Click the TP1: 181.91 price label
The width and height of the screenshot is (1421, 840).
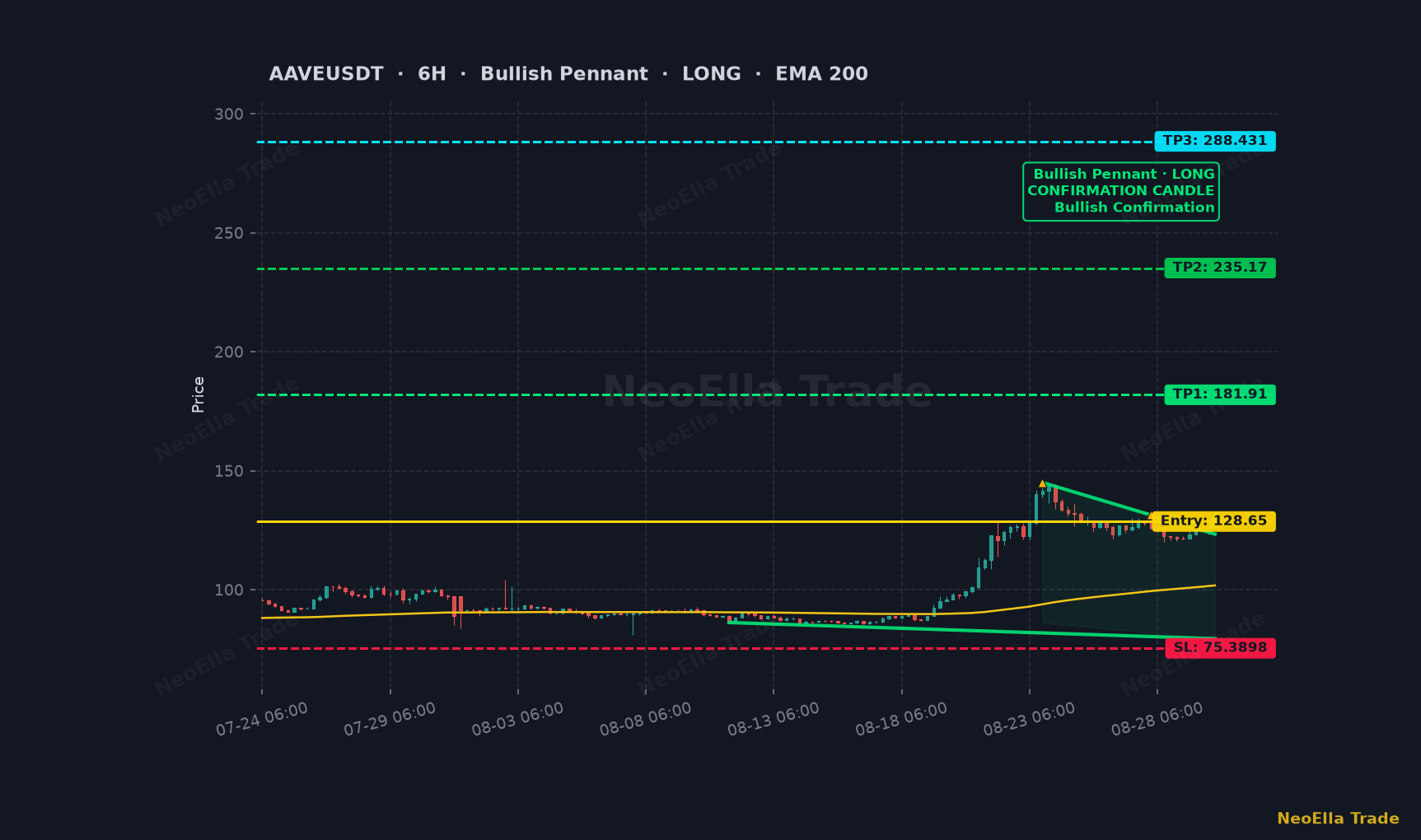point(1220,394)
